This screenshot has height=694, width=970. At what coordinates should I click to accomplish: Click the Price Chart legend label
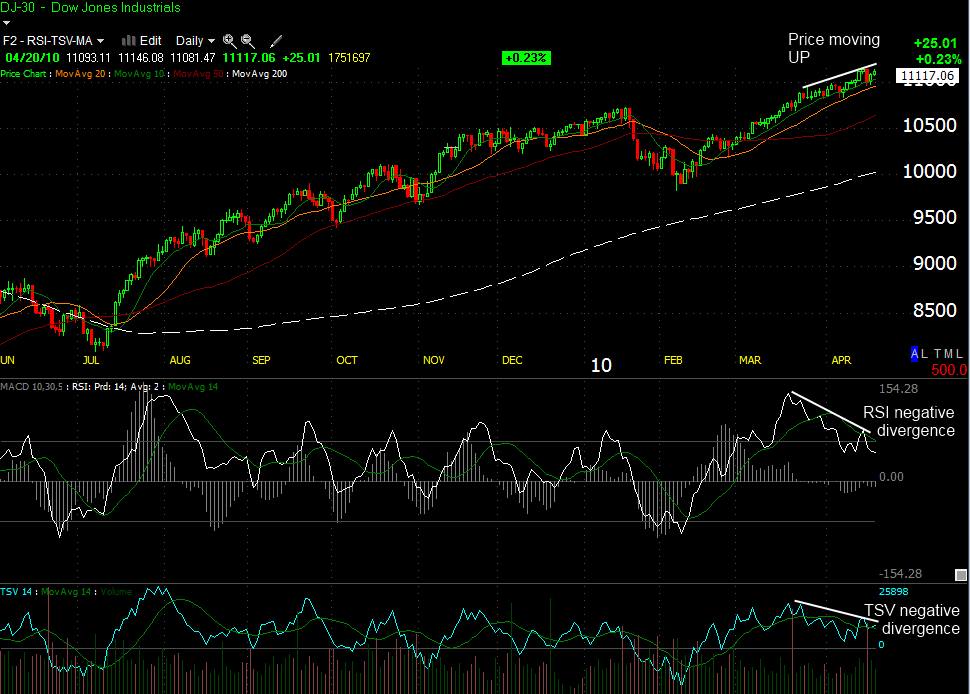23,74
